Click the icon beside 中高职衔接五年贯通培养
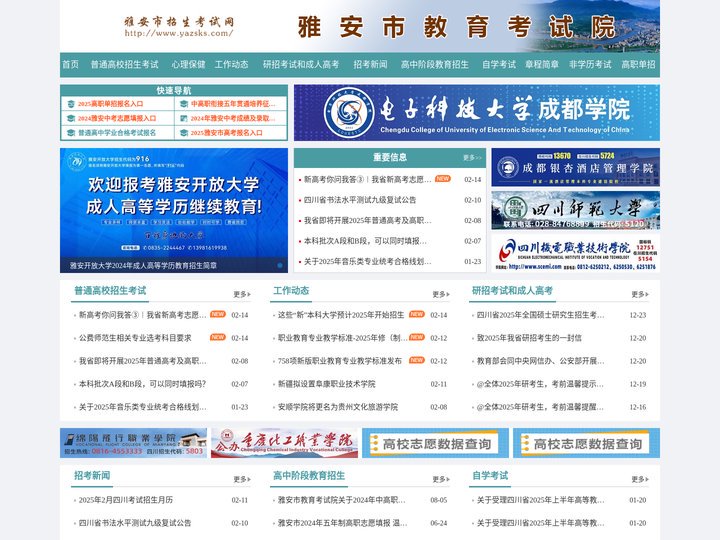 (x=184, y=104)
